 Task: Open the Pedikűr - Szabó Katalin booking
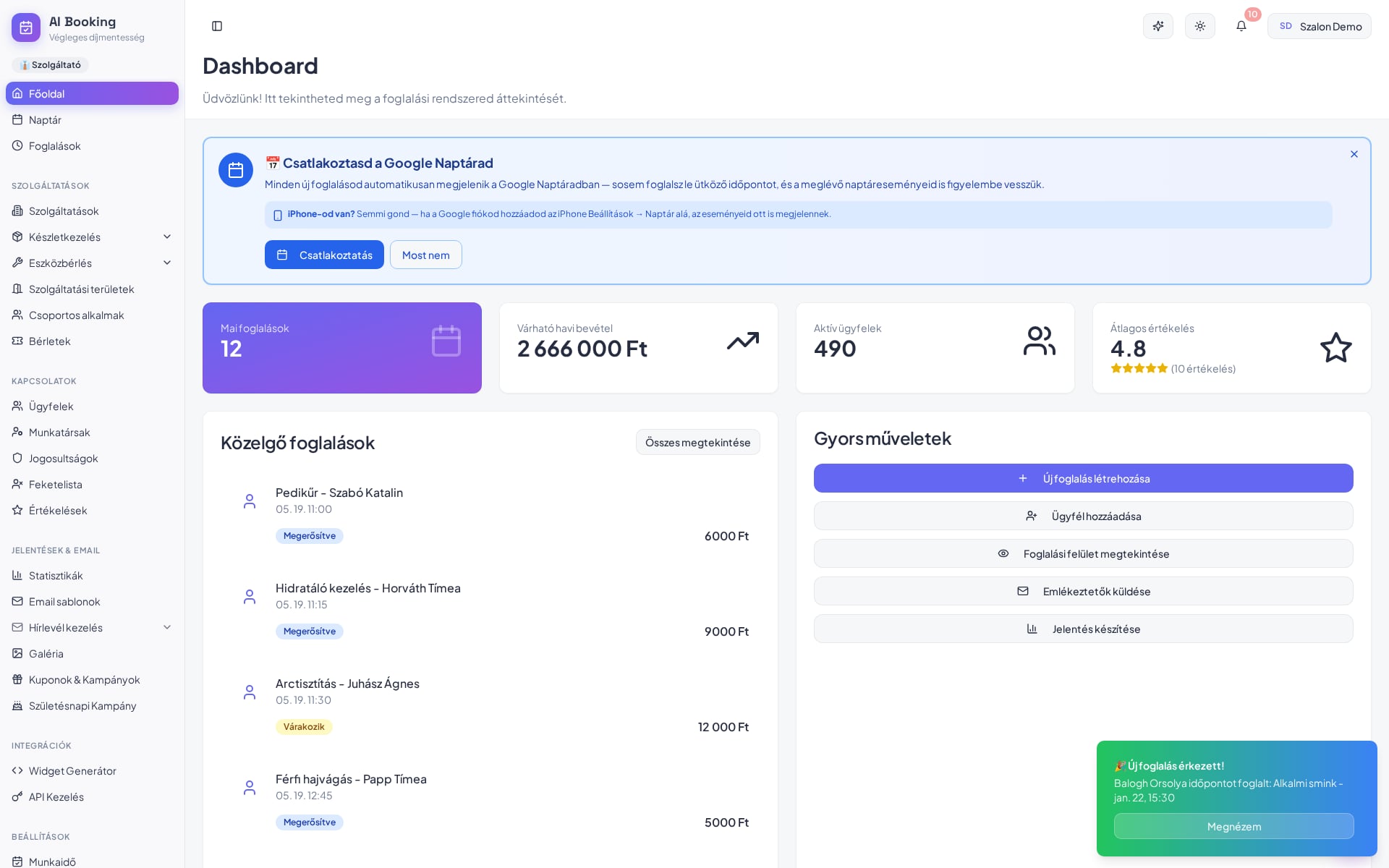tap(490, 514)
